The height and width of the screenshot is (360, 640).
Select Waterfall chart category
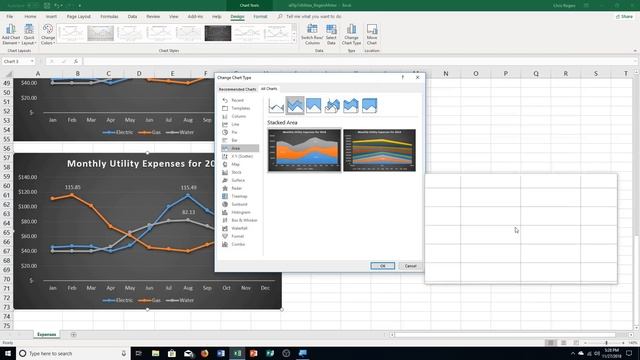(240, 228)
